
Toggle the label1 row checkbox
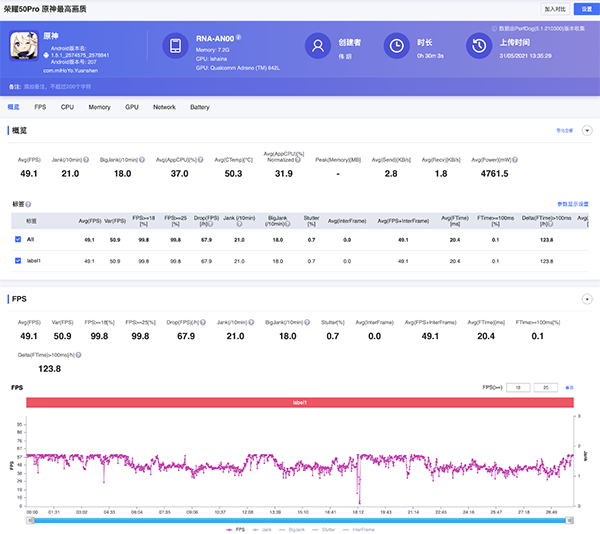(18, 261)
